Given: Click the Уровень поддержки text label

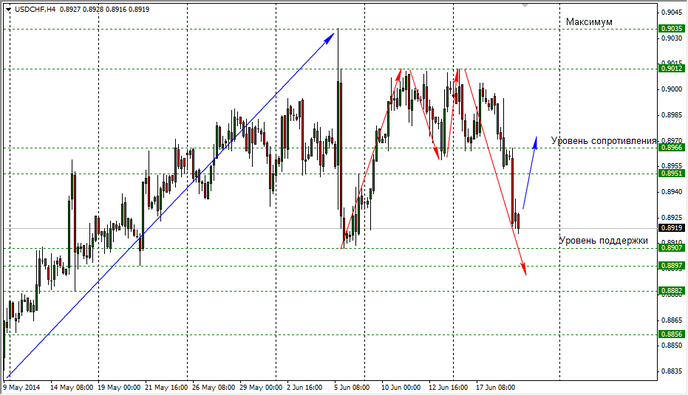Looking at the screenshot, I should [603, 241].
